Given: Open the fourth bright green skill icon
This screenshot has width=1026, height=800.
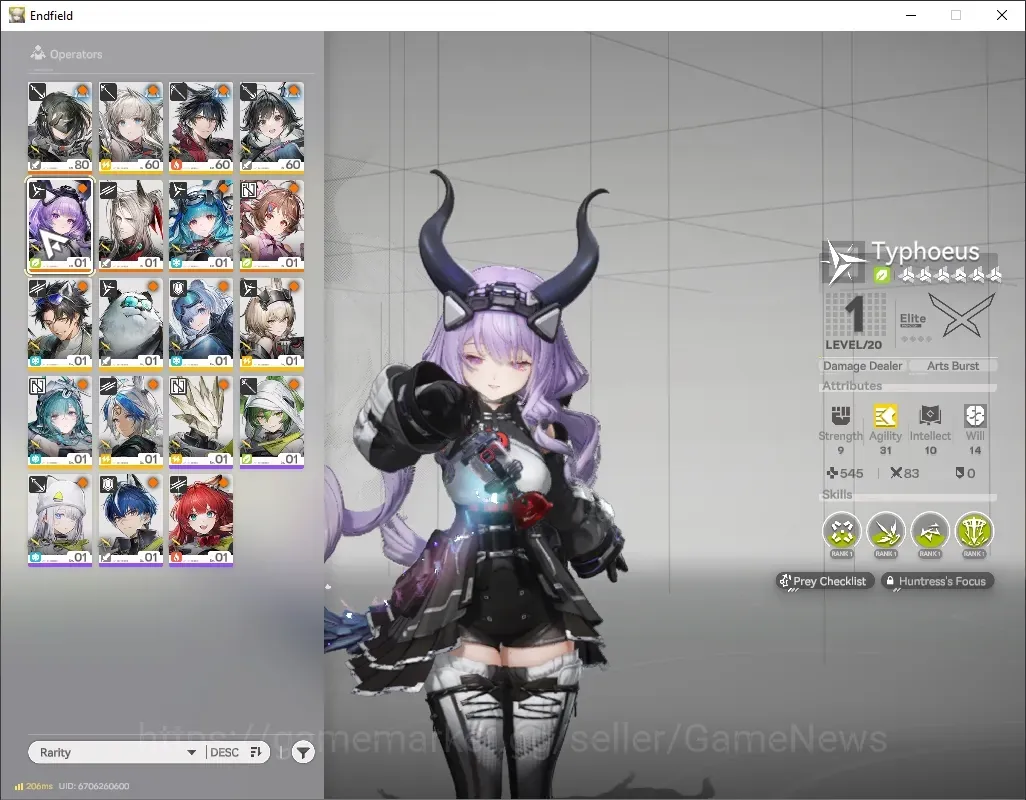Looking at the screenshot, I should (x=974, y=531).
